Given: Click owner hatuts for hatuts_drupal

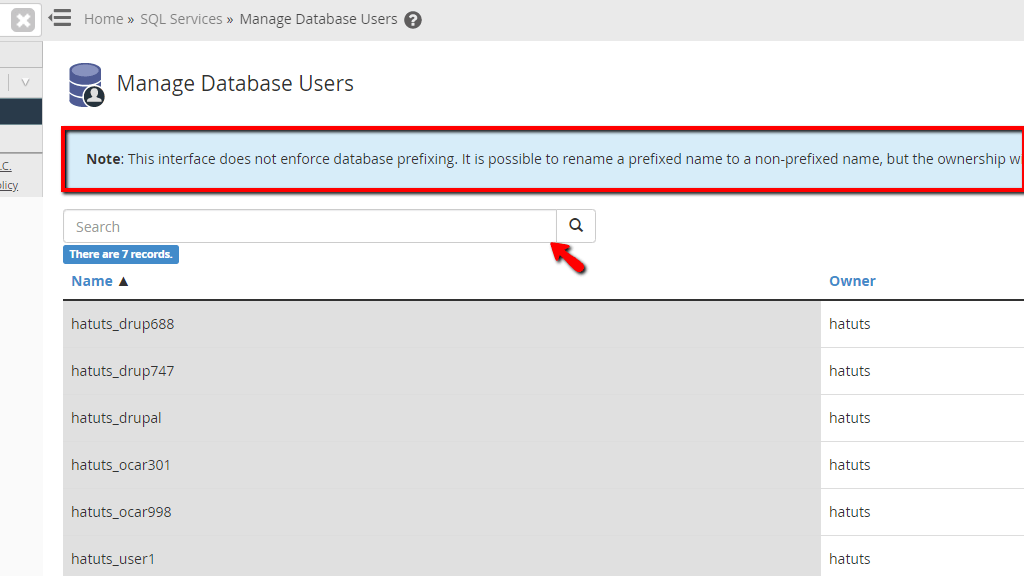Looking at the screenshot, I should coord(849,418).
